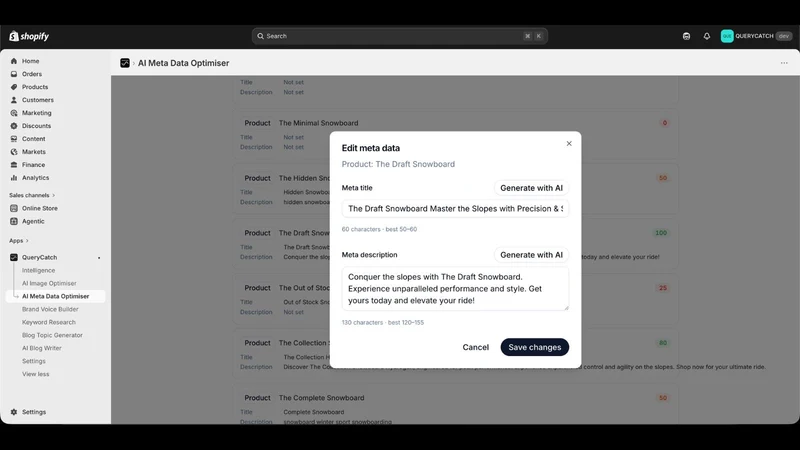Generate meta description with AI
This screenshot has height=450, width=800.
[x=531, y=255]
